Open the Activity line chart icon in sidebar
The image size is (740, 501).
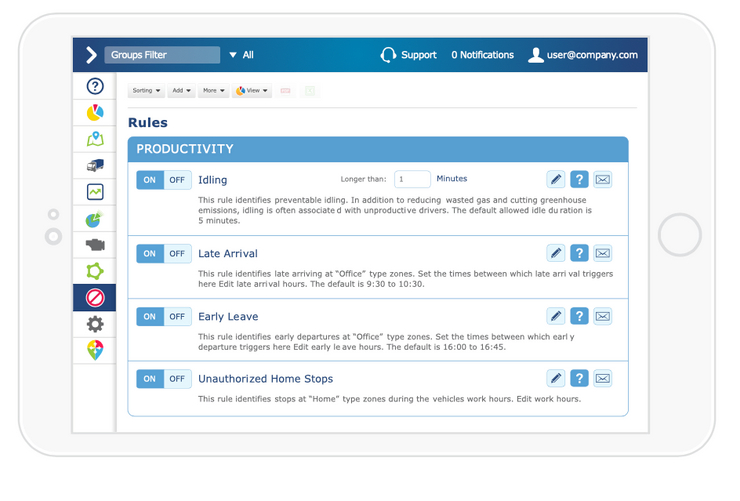click(95, 192)
